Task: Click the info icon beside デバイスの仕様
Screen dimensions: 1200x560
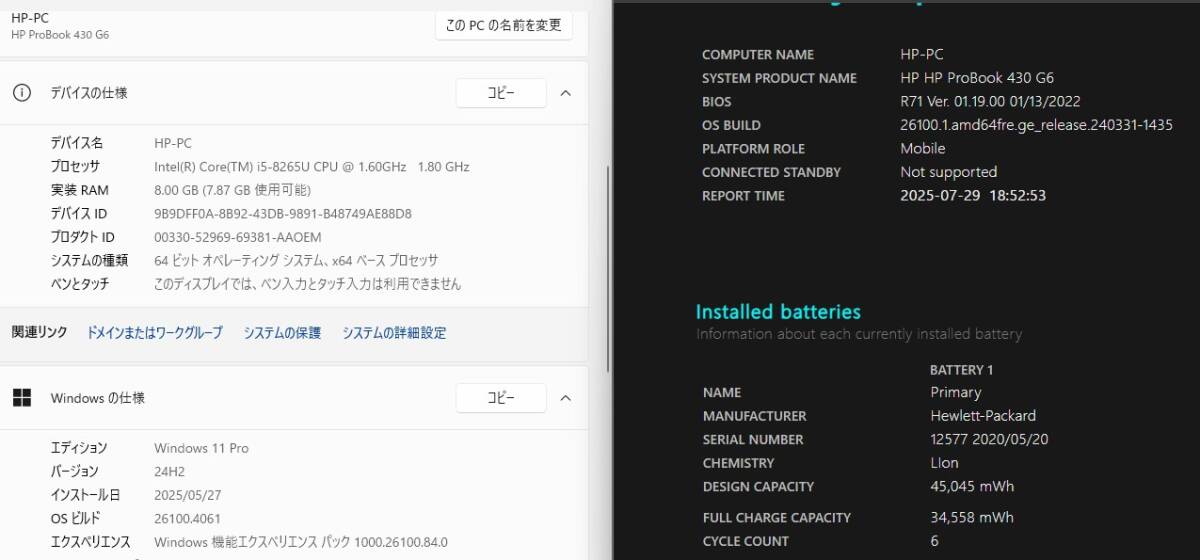Action: [21, 93]
